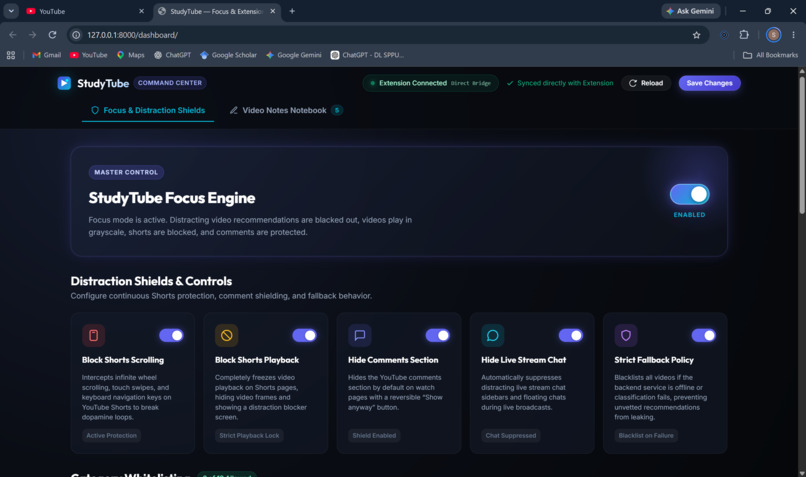Toggle Hide Live Stream Chat switch
The height and width of the screenshot is (477, 806).
pos(571,336)
